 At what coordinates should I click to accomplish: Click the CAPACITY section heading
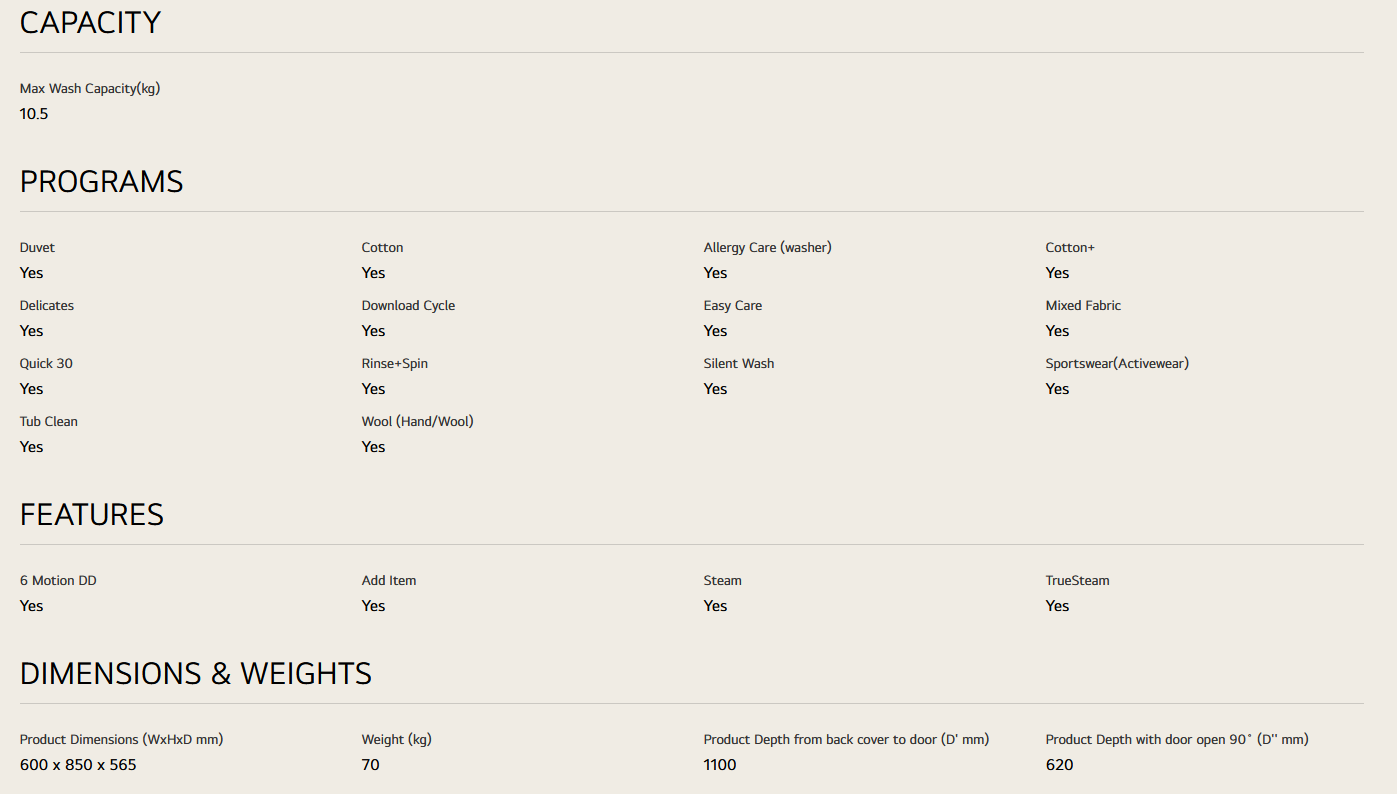click(90, 23)
